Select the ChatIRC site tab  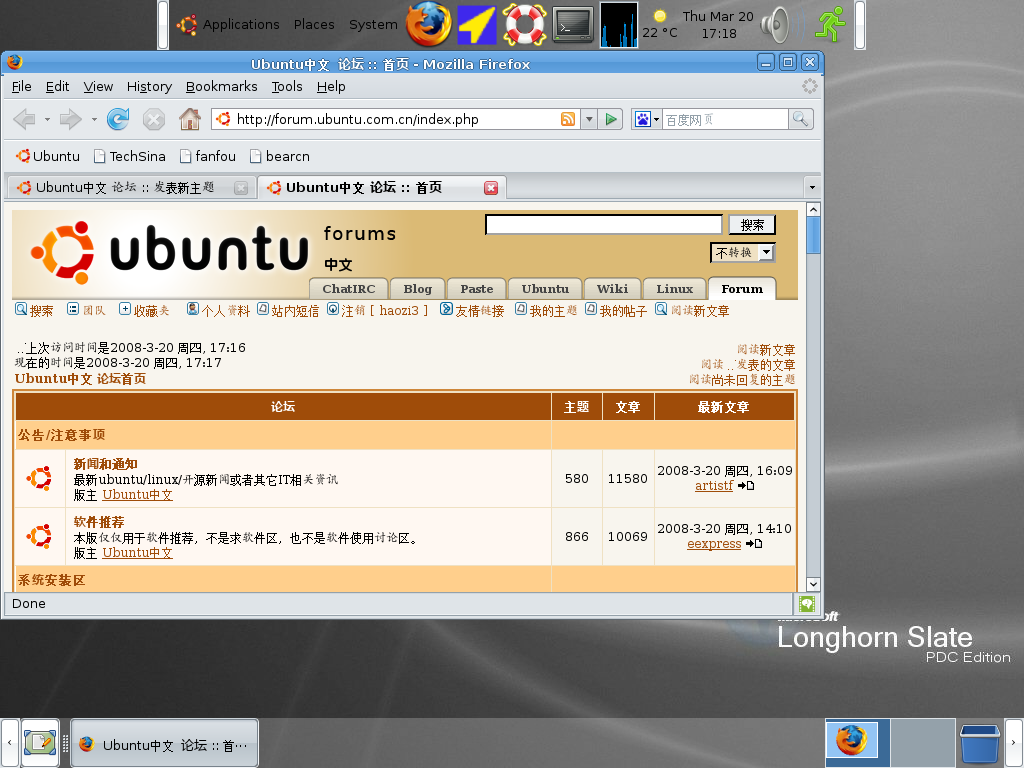(349, 289)
